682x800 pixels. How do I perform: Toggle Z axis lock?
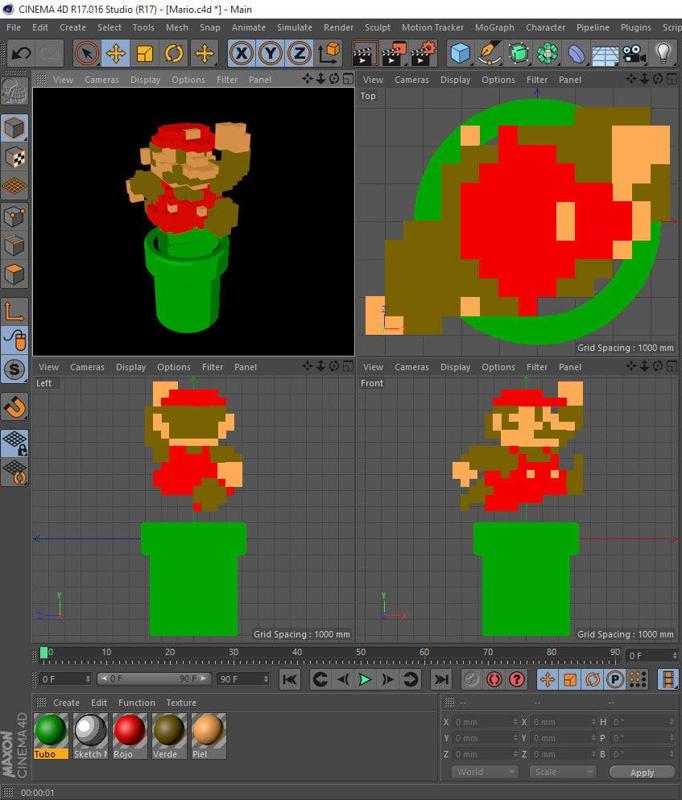pyautogui.click(x=299, y=53)
